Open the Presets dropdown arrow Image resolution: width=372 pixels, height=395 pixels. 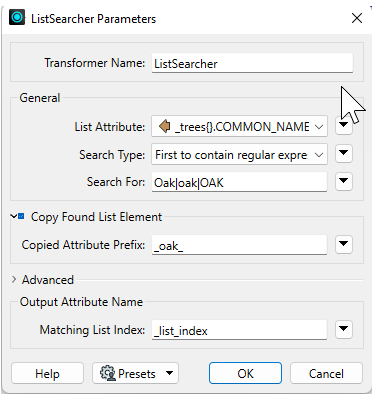(x=169, y=373)
